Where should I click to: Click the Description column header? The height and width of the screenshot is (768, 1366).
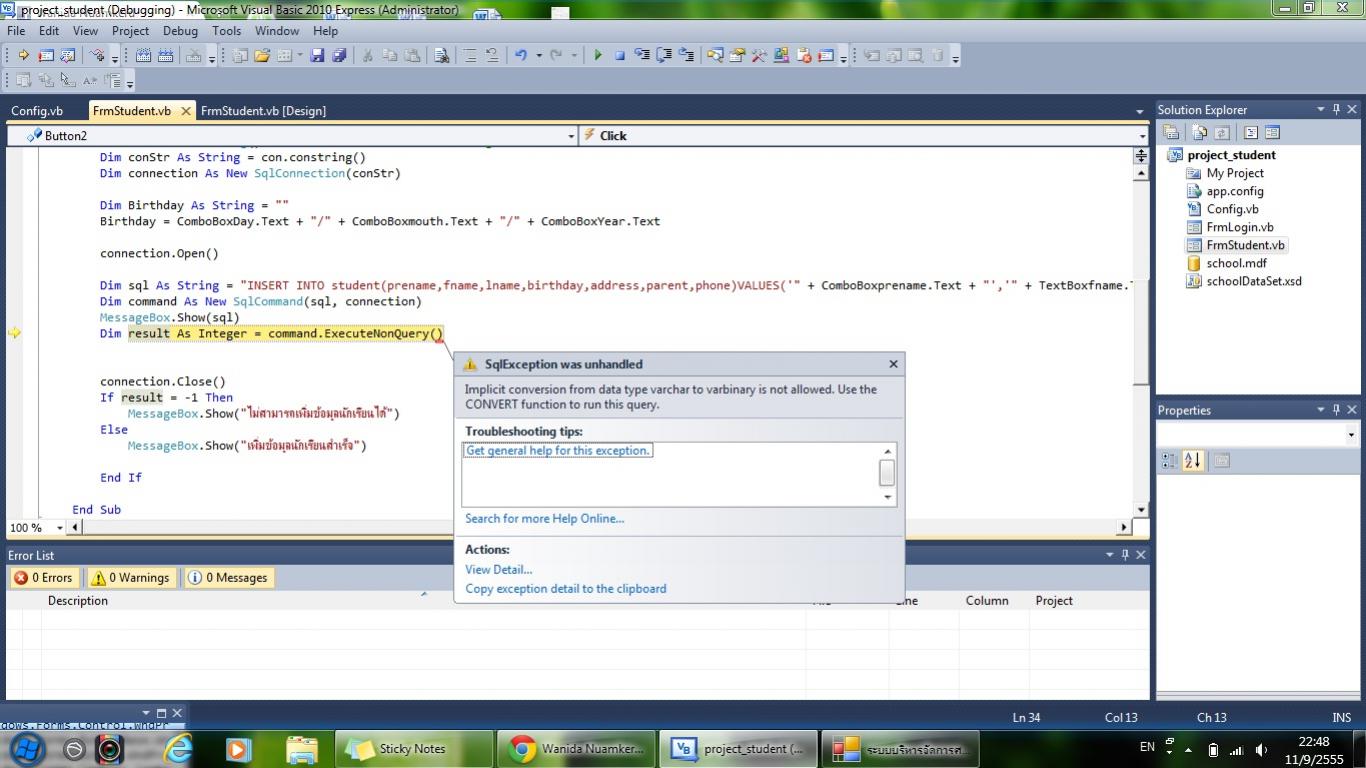77,601
